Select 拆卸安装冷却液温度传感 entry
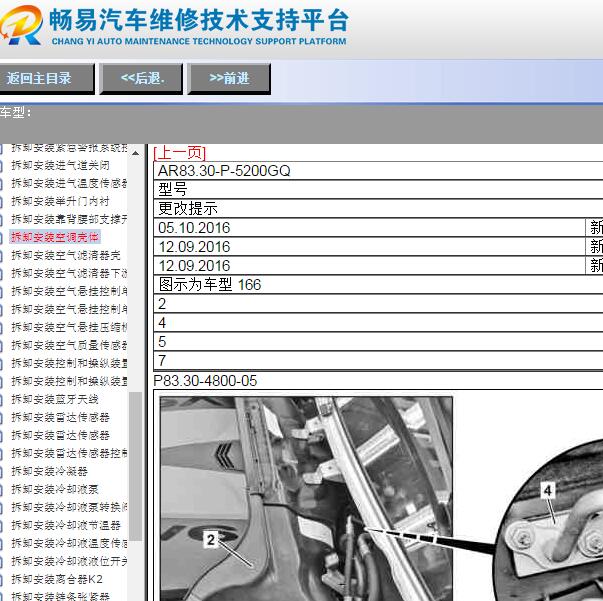 click(69, 543)
